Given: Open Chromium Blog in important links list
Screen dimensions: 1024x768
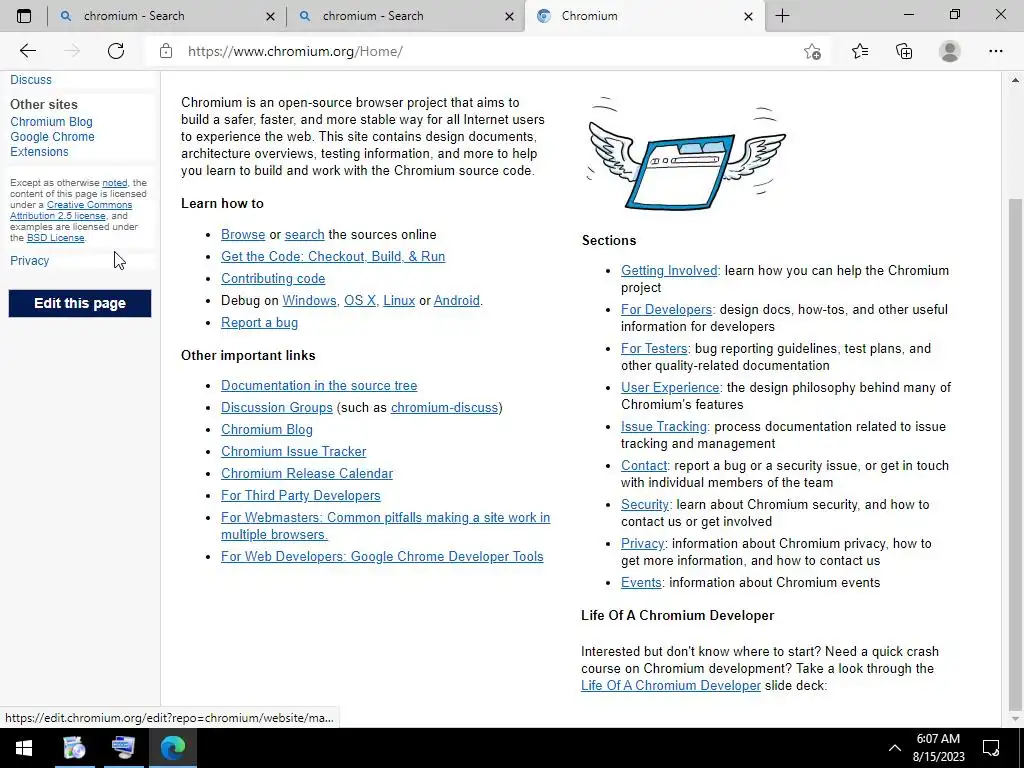Looking at the screenshot, I should [x=266, y=430].
